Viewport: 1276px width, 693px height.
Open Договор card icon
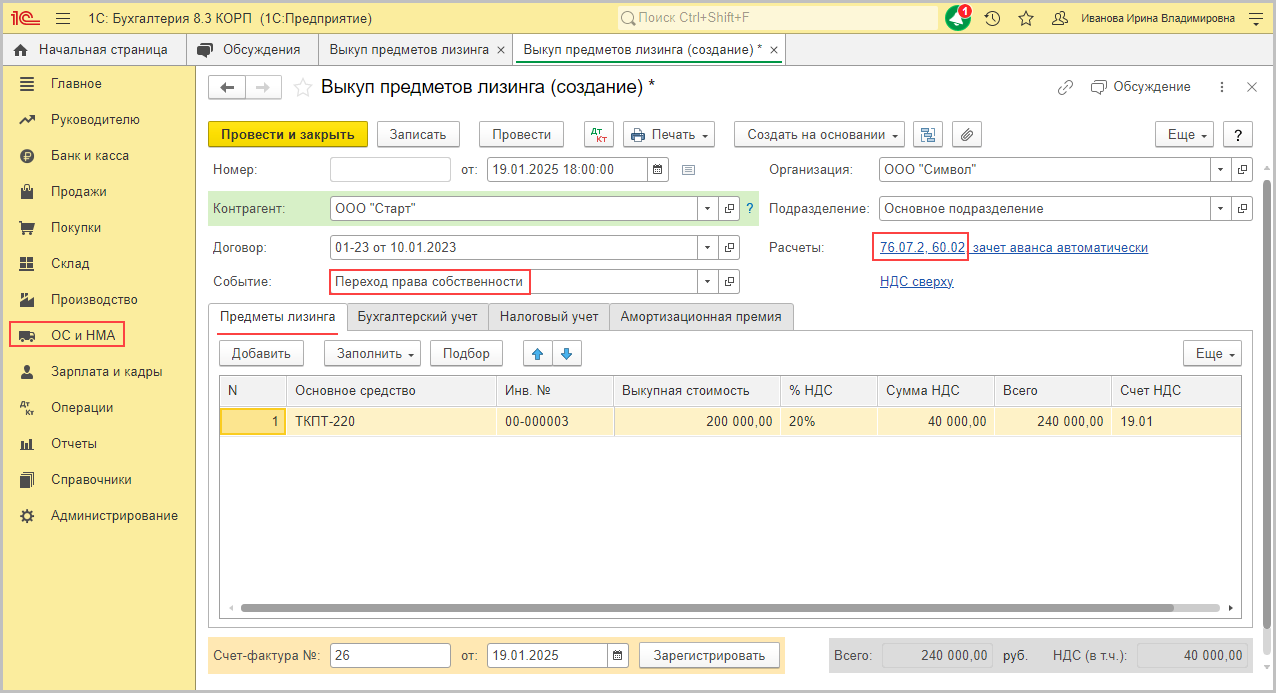pos(730,246)
